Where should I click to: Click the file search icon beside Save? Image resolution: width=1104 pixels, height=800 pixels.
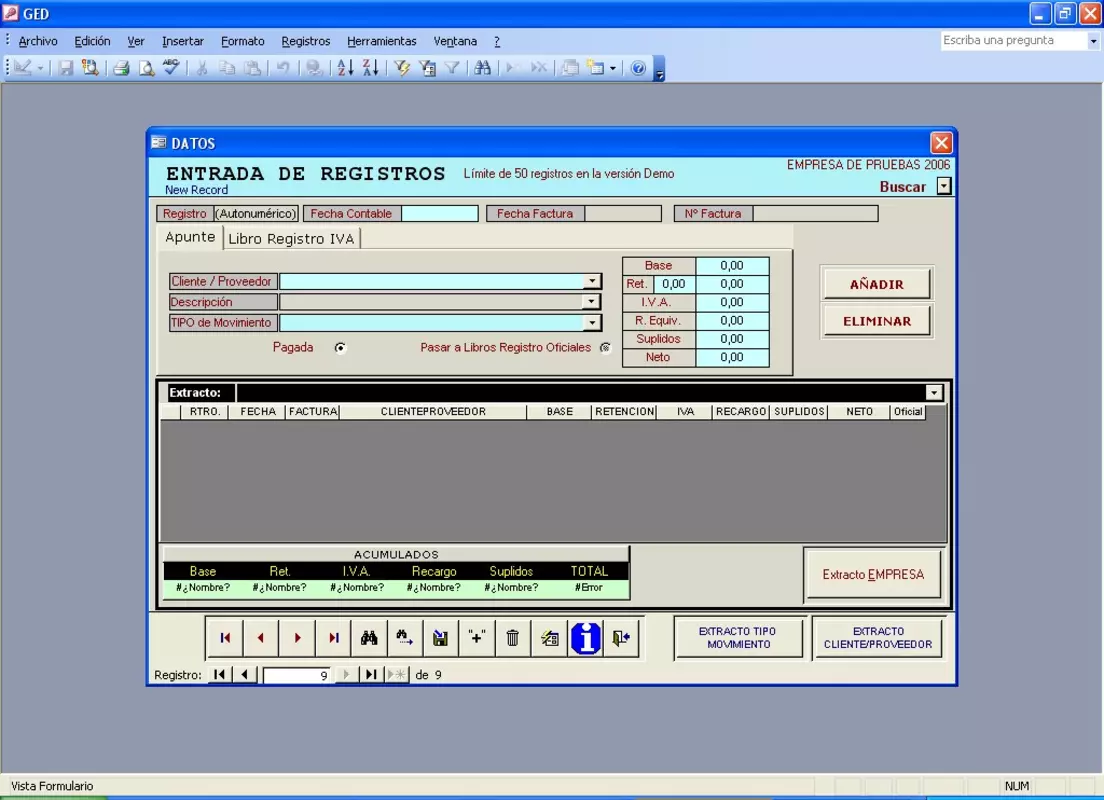click(x=90, y=68)
